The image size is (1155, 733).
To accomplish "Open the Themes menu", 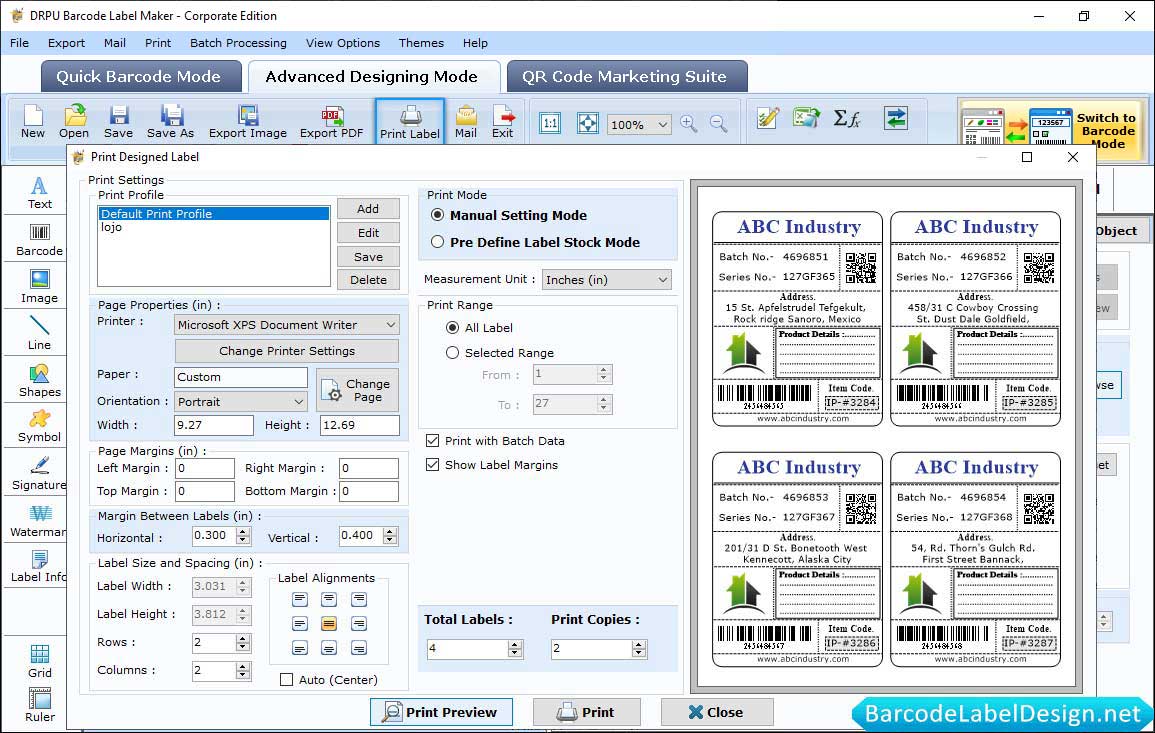I will (421, 43).
